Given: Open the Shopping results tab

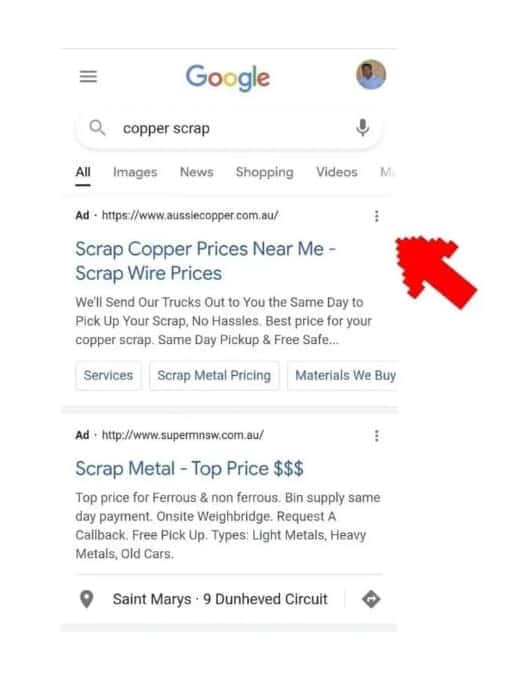Looking at the screenshot, I should tap(265, 172).
